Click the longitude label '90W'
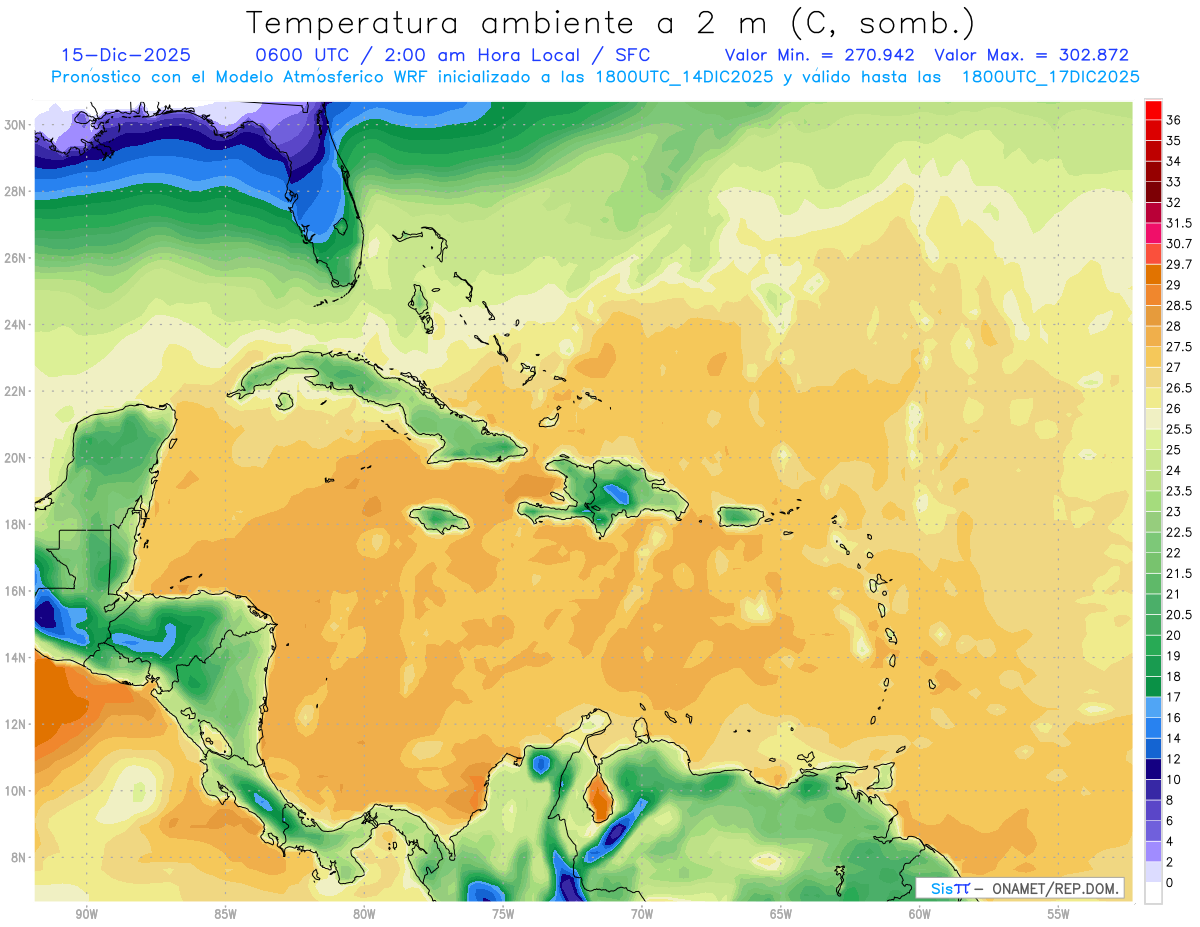 (86, 915)
